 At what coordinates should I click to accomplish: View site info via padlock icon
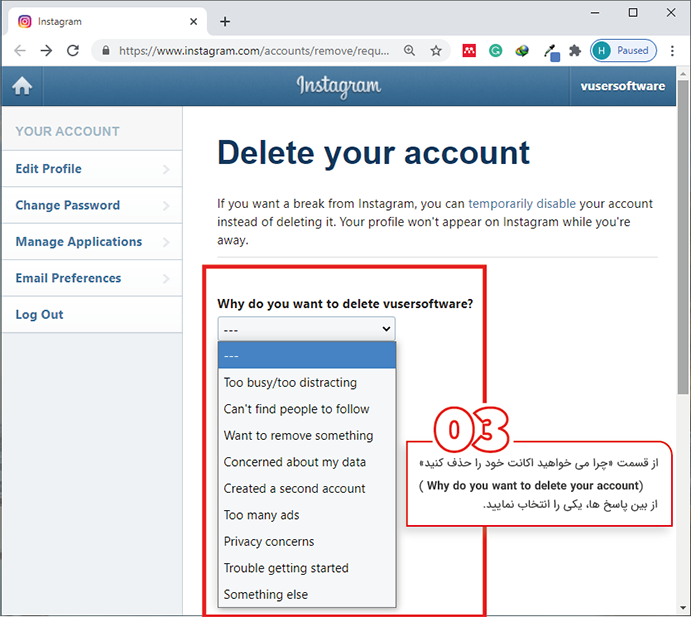106,51
